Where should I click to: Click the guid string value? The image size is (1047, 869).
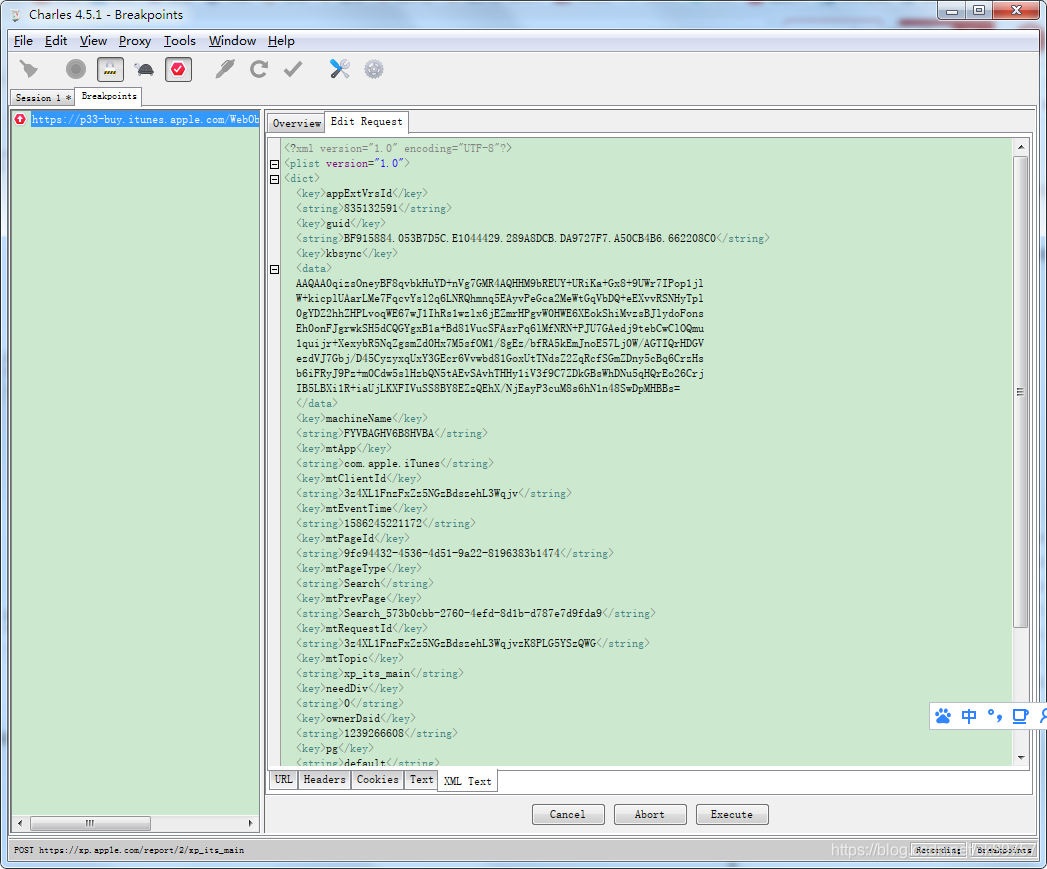coord(530,238)
